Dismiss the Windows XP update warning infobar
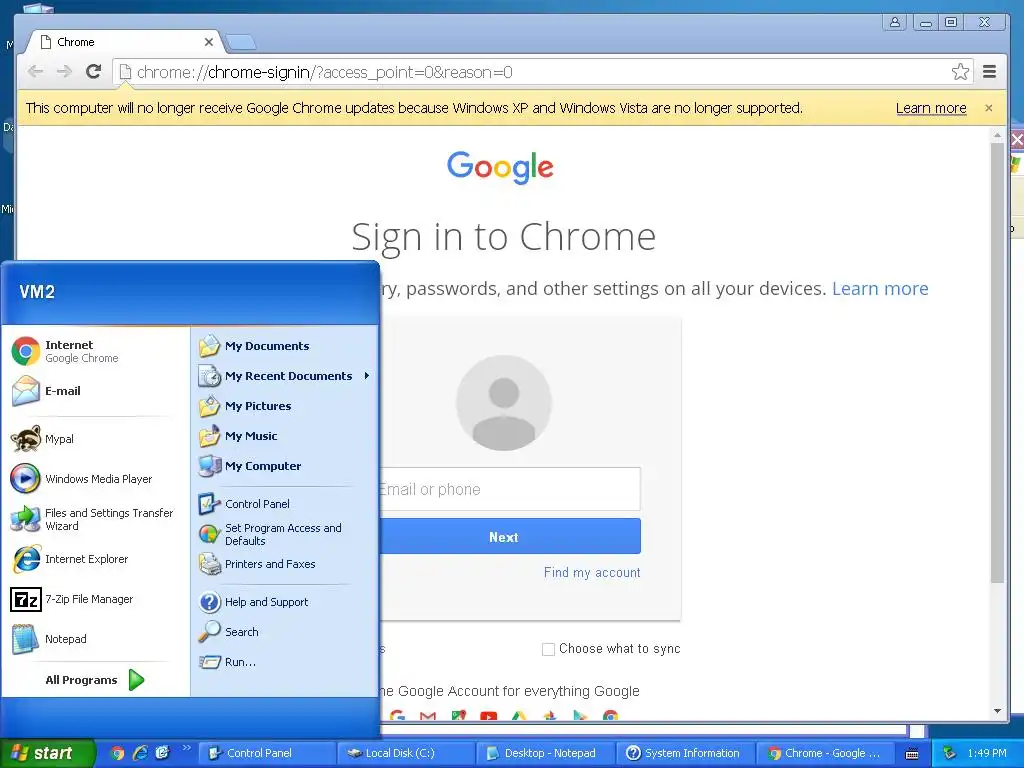1024x768 pixels. point(989,108)
